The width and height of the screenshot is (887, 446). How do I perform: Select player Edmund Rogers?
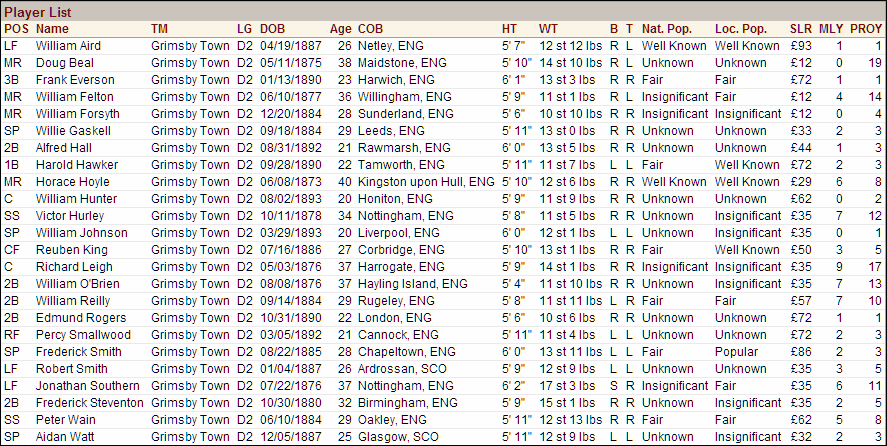pos(81,318)
